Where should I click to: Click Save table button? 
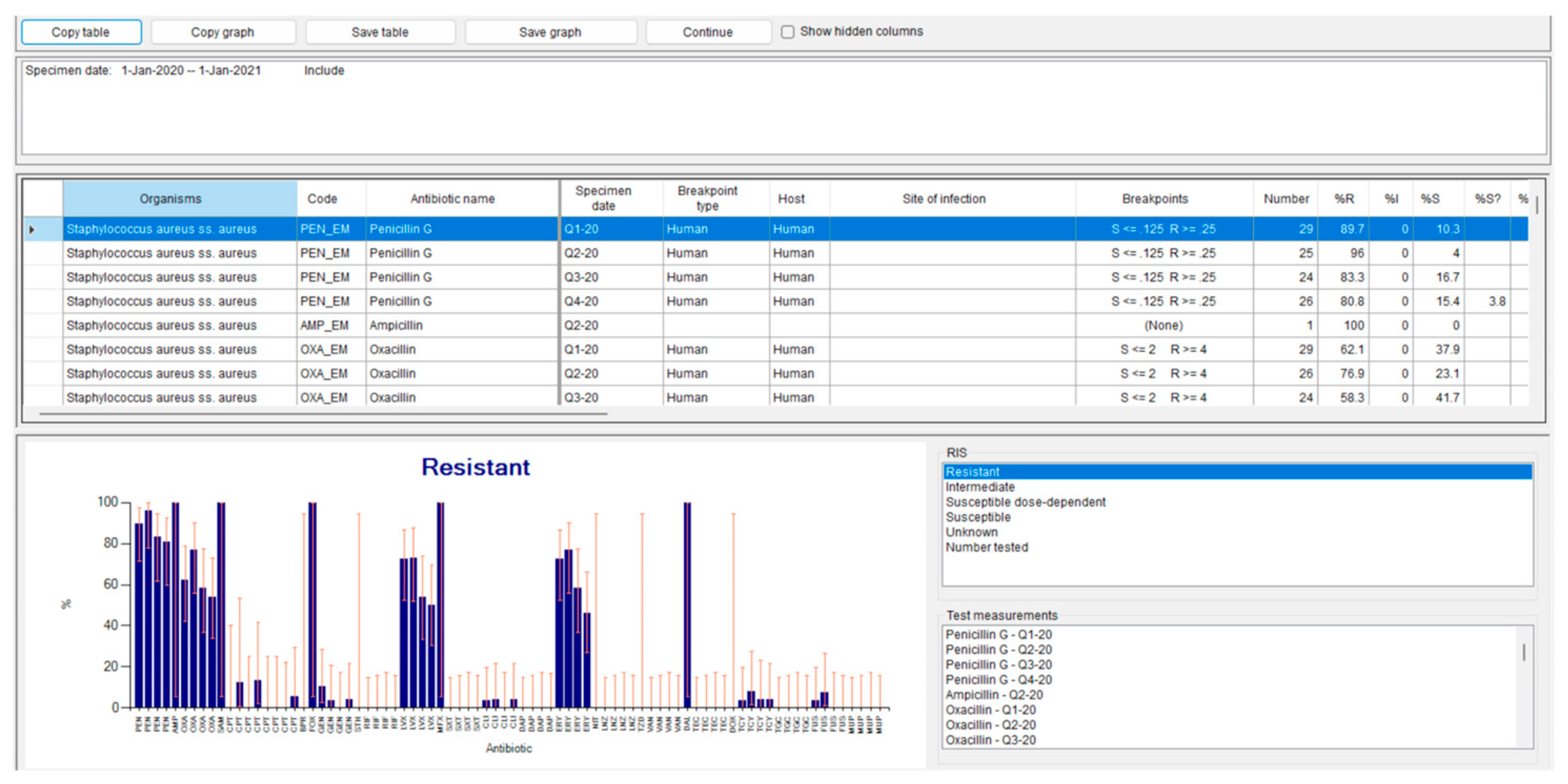[380, 32]
